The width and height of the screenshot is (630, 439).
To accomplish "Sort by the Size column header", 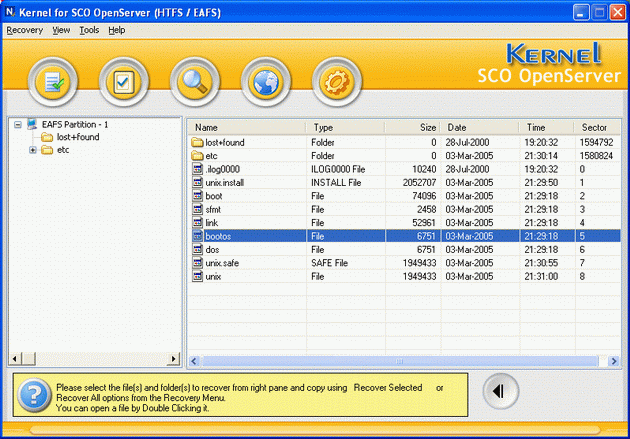I will pos(413,128).
